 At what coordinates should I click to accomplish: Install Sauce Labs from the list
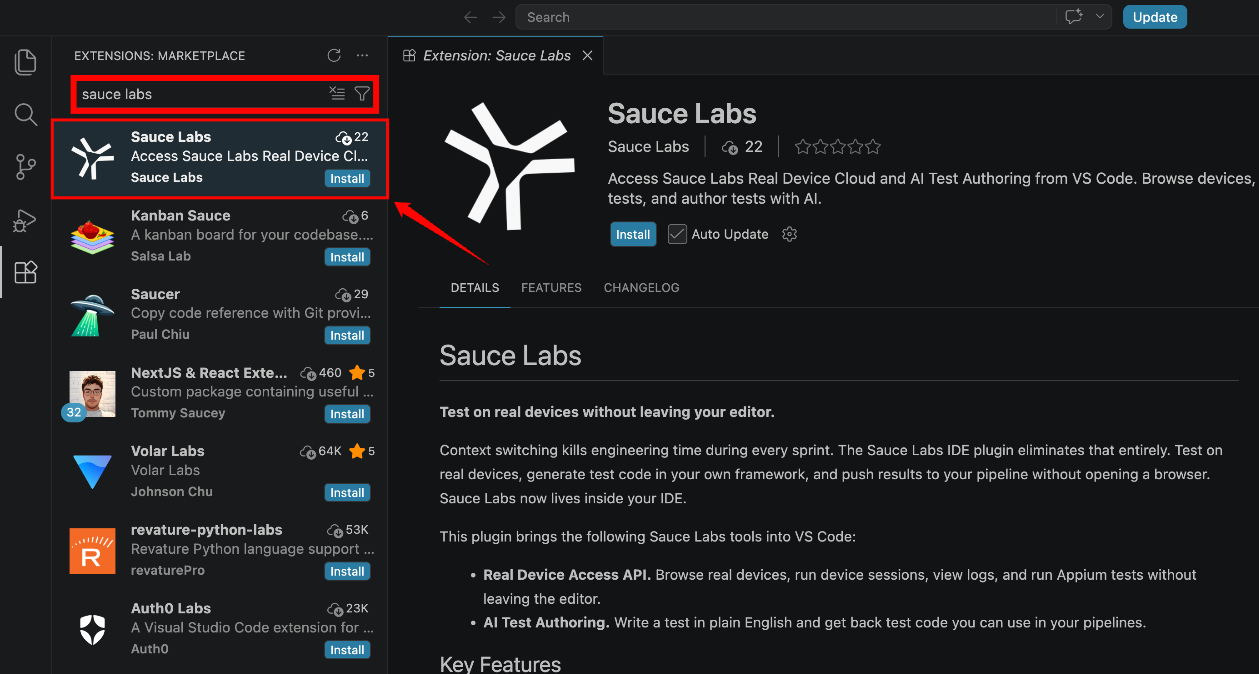(347, 179)
